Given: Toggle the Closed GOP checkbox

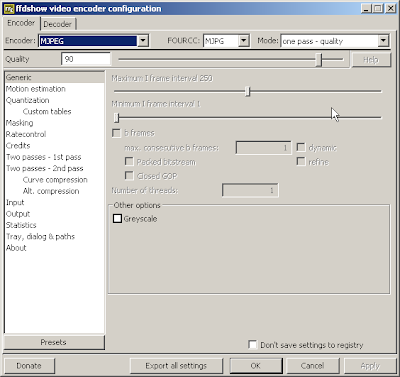Looking at the screenshot, I should (129, 176).
